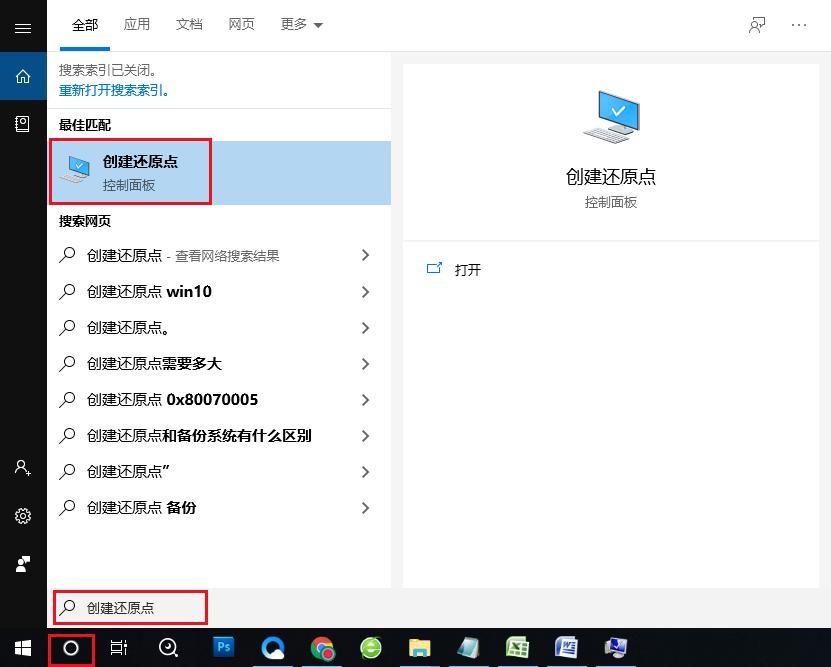
Task: Click the 重新打开搜索索引 link
Action: click(113, 92)
